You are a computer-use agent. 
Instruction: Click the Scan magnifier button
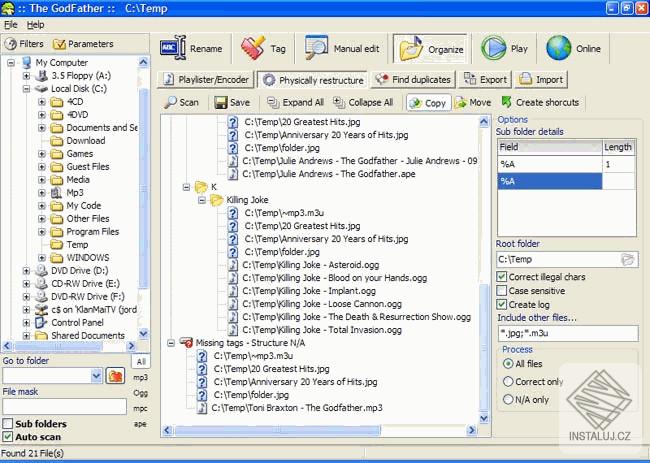click(x=181, y=102)
